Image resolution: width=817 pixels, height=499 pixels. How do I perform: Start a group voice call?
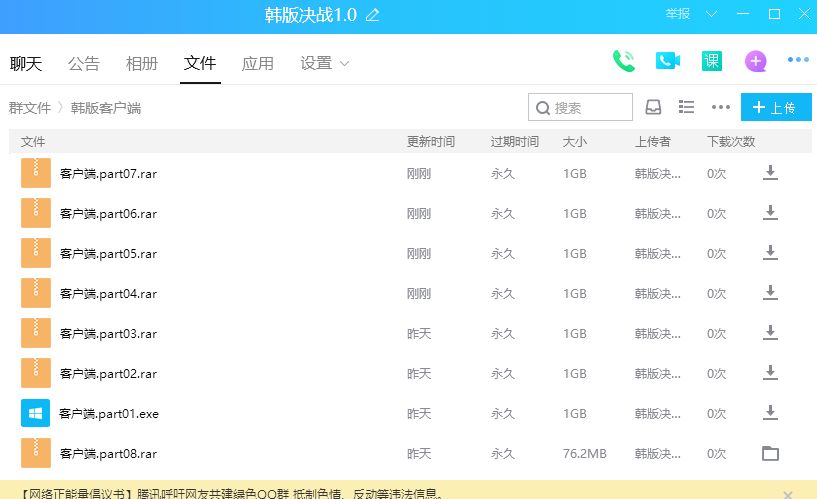624,61
